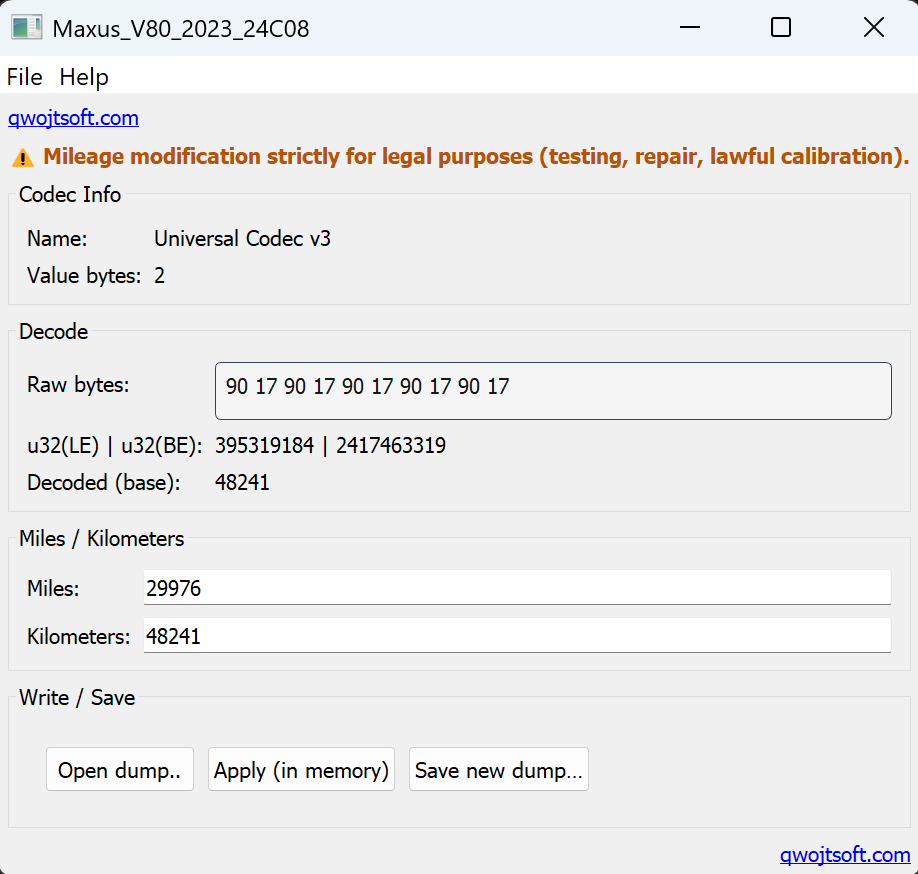Save a new dump file
Viewport: 918px width, 874px height.
pos(498,769)
